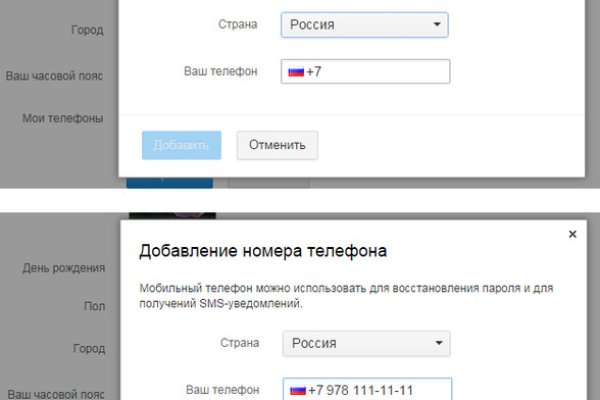The image size is (600, 400).
Task: Click the Мои телефоны label
Action: (x=63, y=118)
